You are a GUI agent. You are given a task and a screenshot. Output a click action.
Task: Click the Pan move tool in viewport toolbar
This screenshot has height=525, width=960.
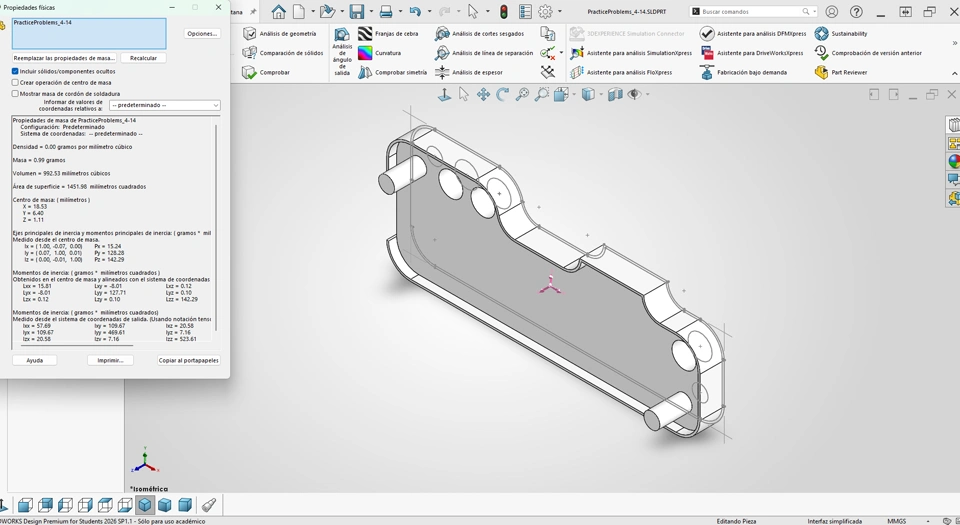[x=483, y=94]
